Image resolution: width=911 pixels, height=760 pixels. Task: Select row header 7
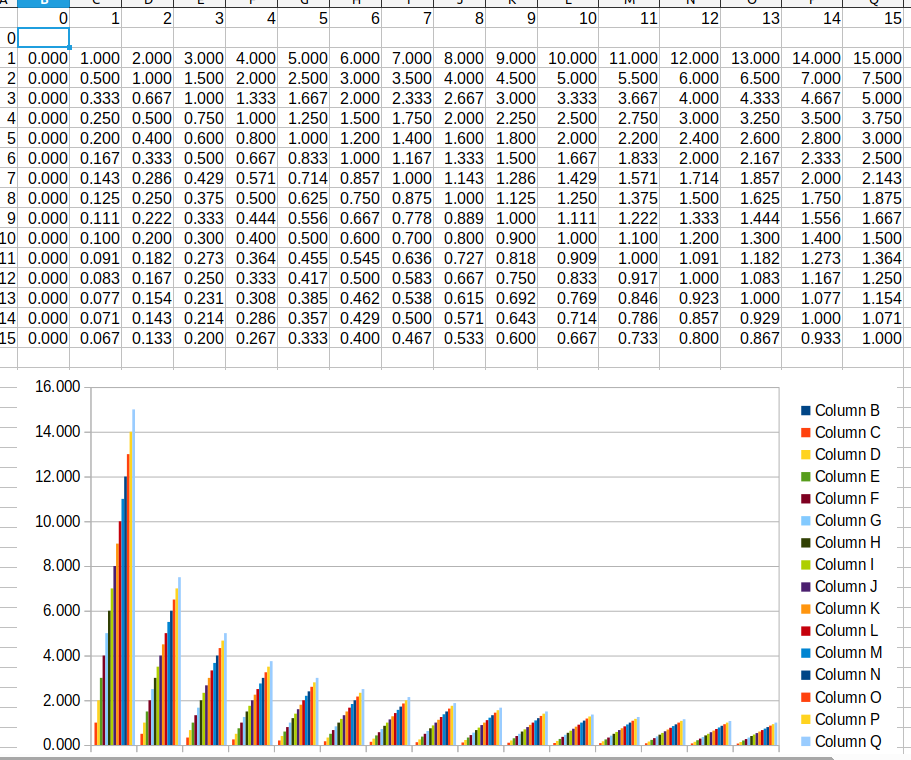coord(10,178)
